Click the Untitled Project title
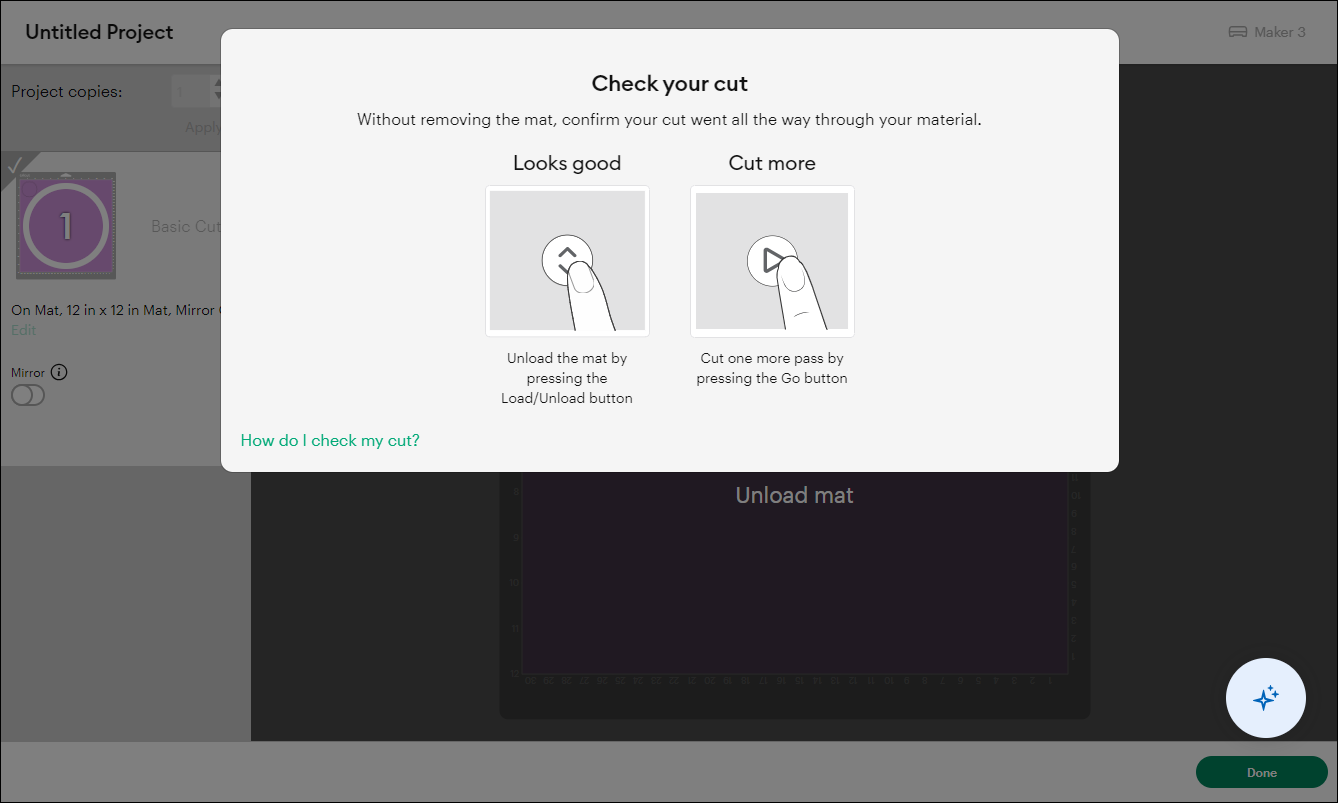This screenshot has width=1338, height=803. coord(99,32)
